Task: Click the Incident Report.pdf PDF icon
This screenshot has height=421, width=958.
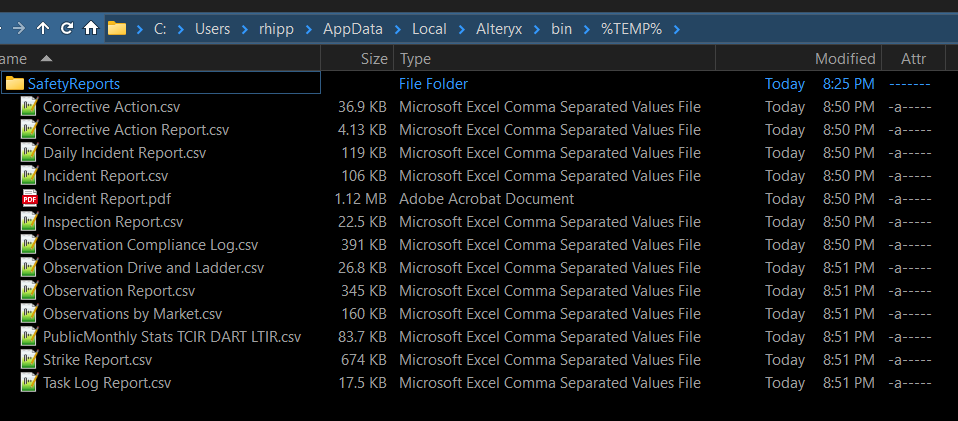Action: [29, 199]
